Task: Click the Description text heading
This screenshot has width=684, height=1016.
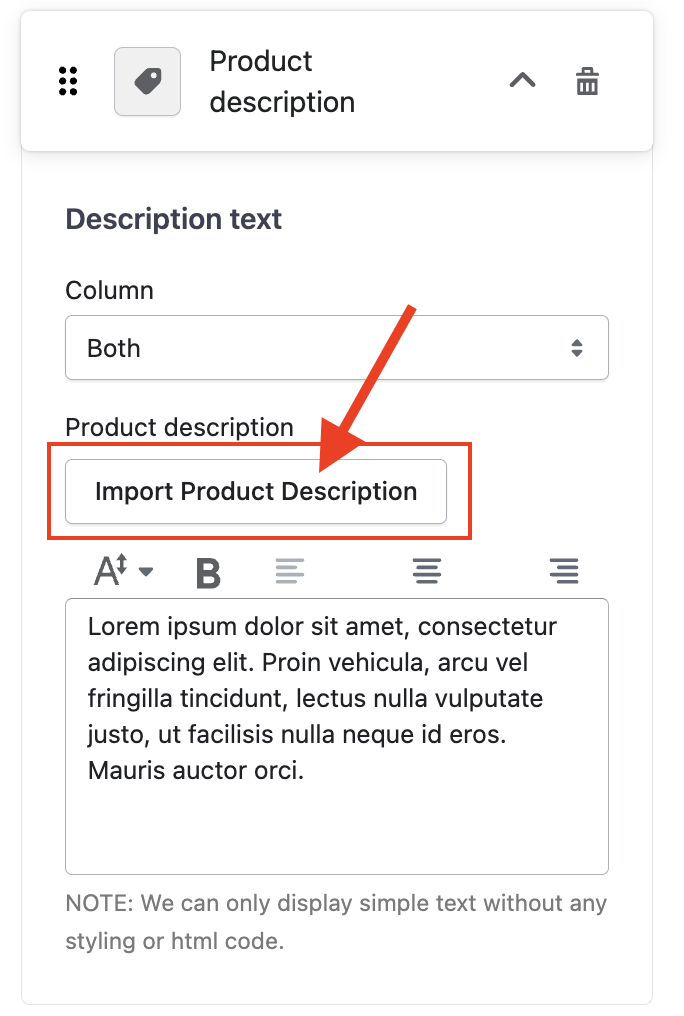Action: [x=174, y=219]
